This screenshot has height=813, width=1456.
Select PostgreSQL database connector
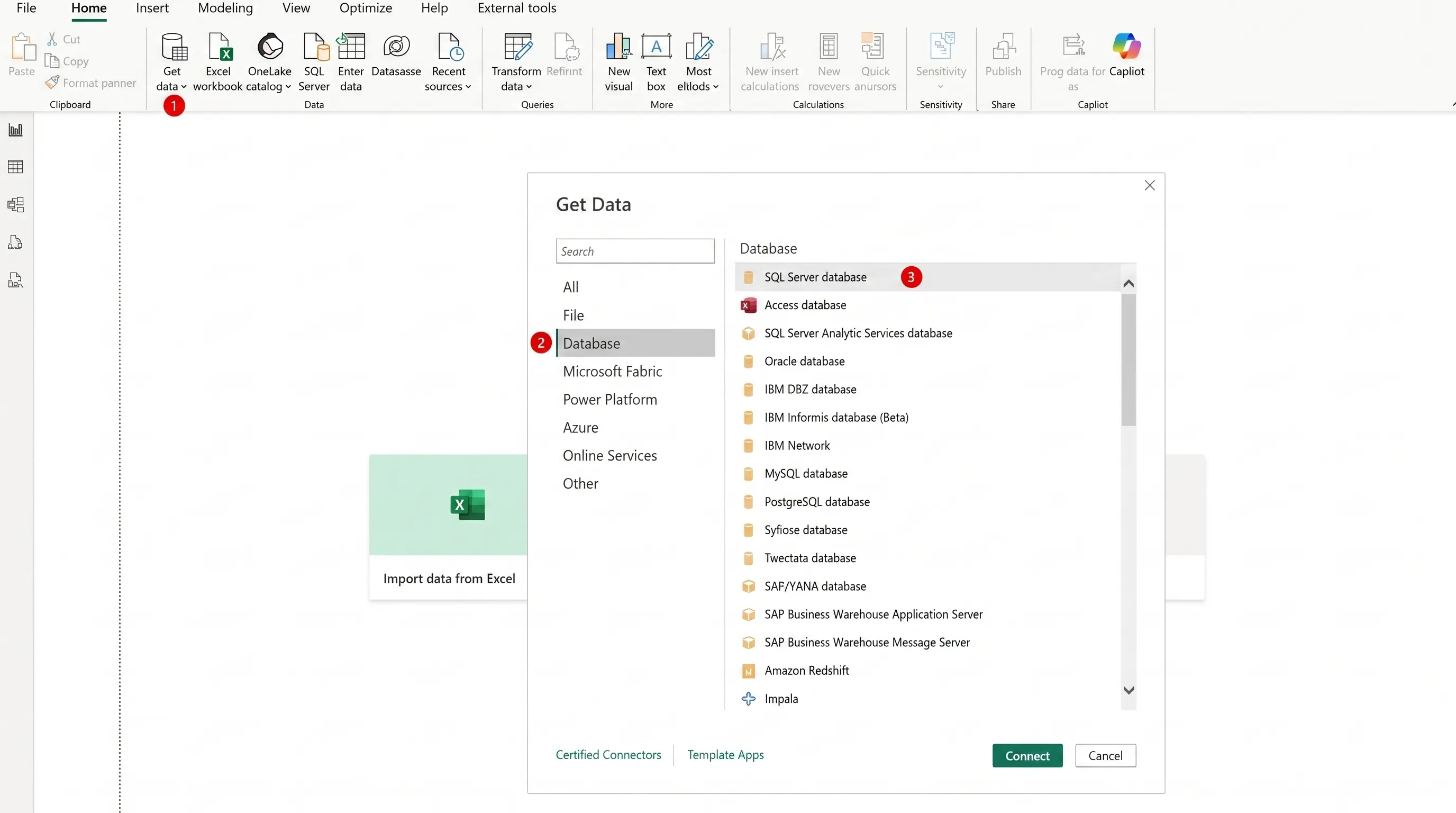[928, 502]
